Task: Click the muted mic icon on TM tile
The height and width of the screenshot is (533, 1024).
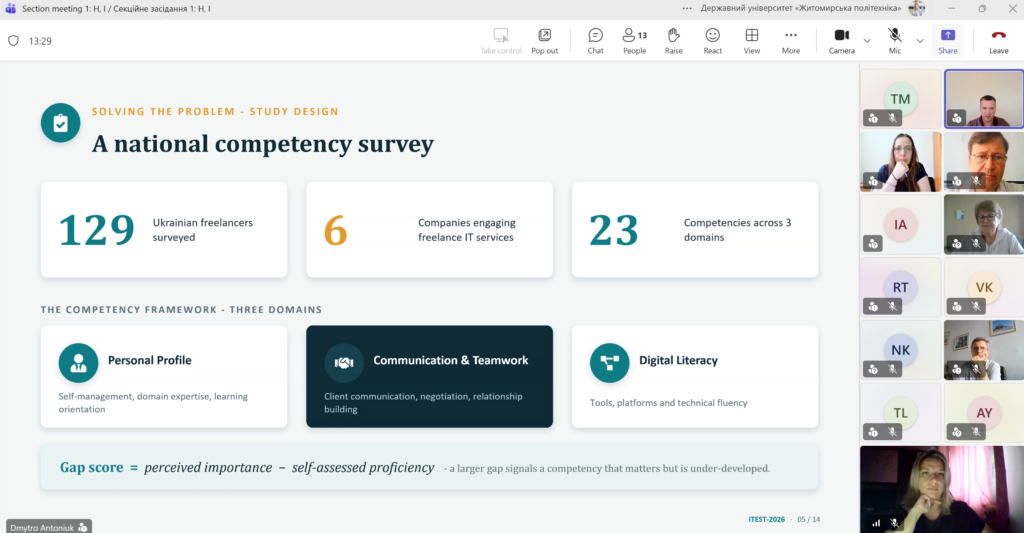Action: [x=892, y=118]
